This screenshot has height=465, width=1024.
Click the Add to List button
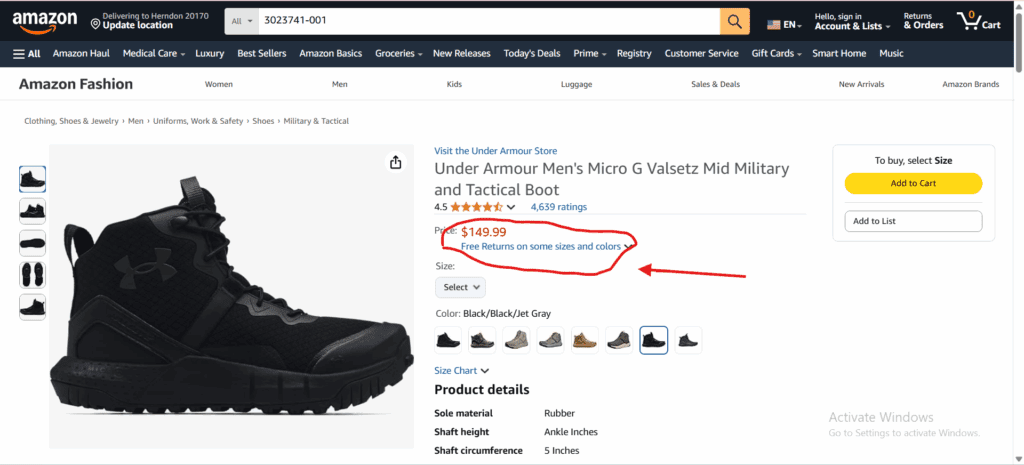tap(913, 221)
